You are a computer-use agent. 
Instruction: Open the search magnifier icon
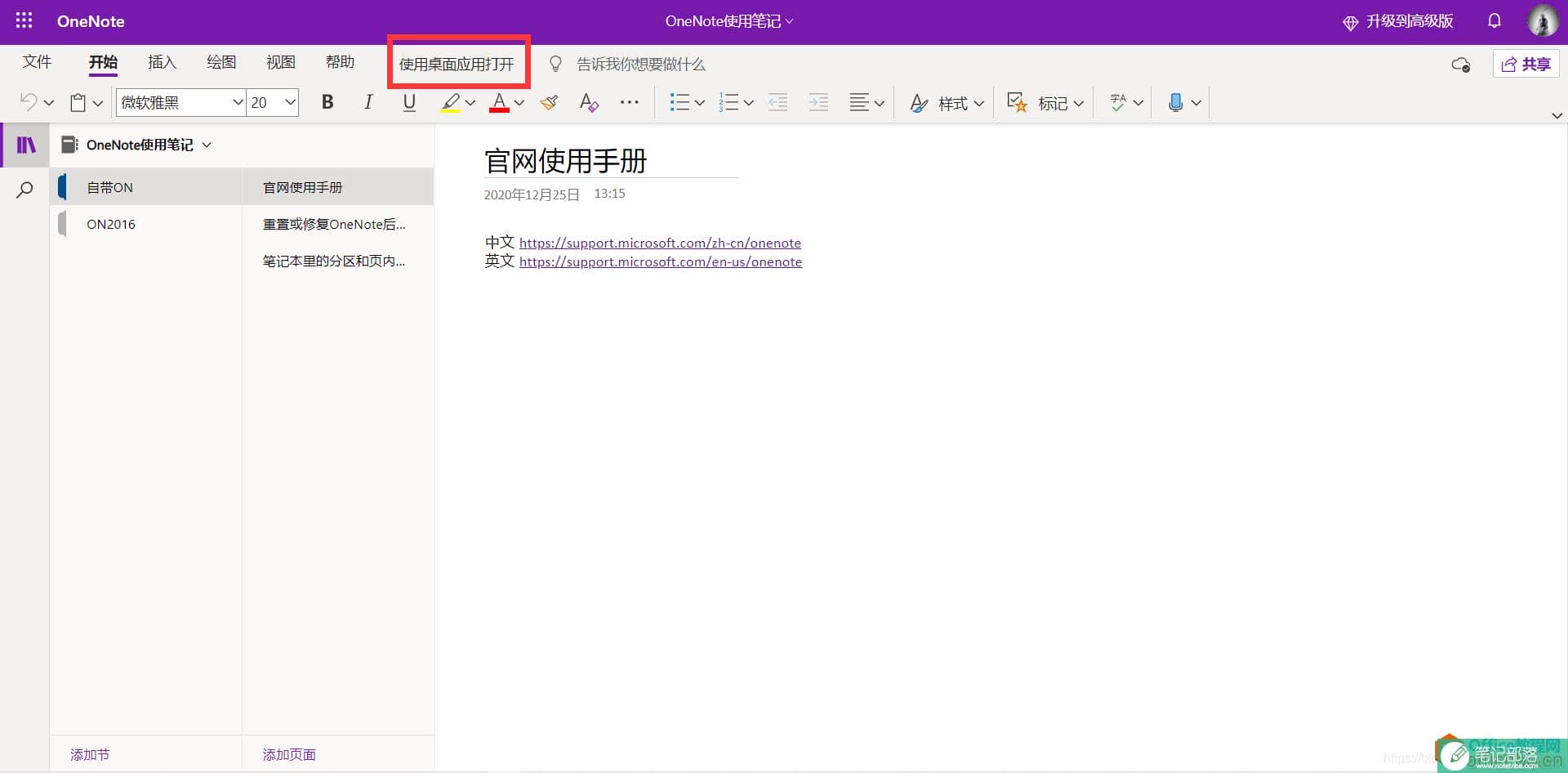(25, 190)
